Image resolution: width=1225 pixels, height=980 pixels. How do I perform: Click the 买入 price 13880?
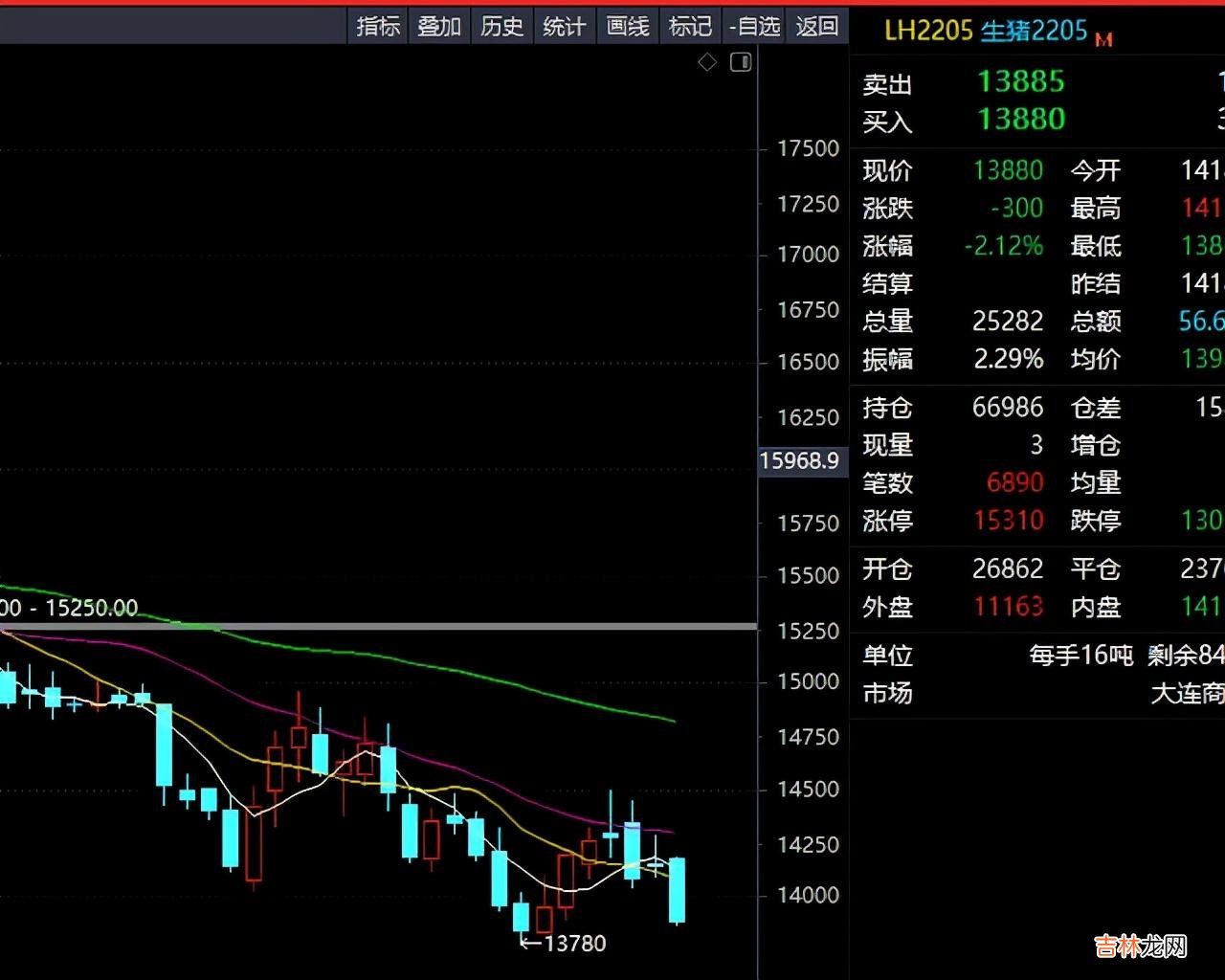coord(1021,120)
